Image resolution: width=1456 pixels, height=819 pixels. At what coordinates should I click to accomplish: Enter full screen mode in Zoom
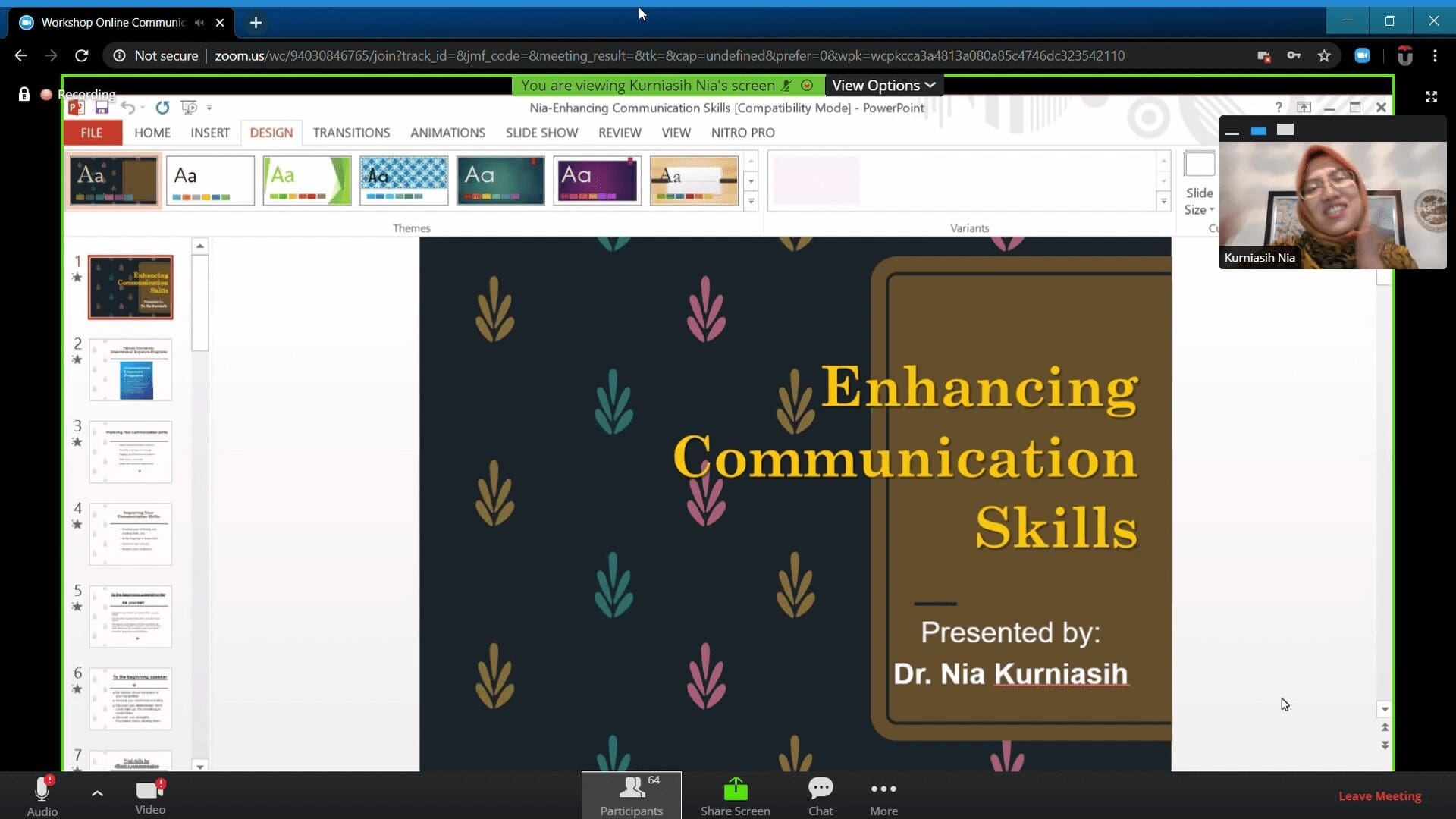pyautogui.click(x=1431, y=96)
